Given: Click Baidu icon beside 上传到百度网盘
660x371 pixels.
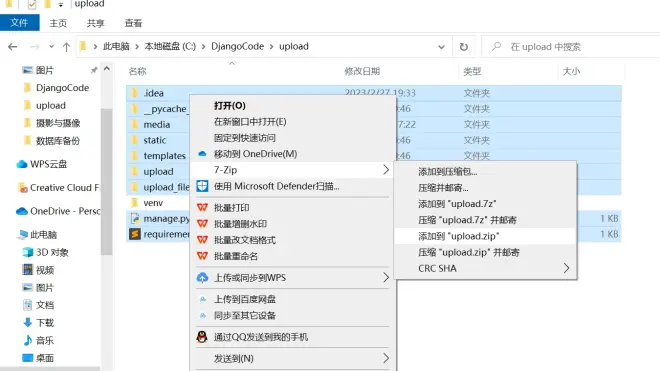Looking at the screenshot, I should (202, 299).
